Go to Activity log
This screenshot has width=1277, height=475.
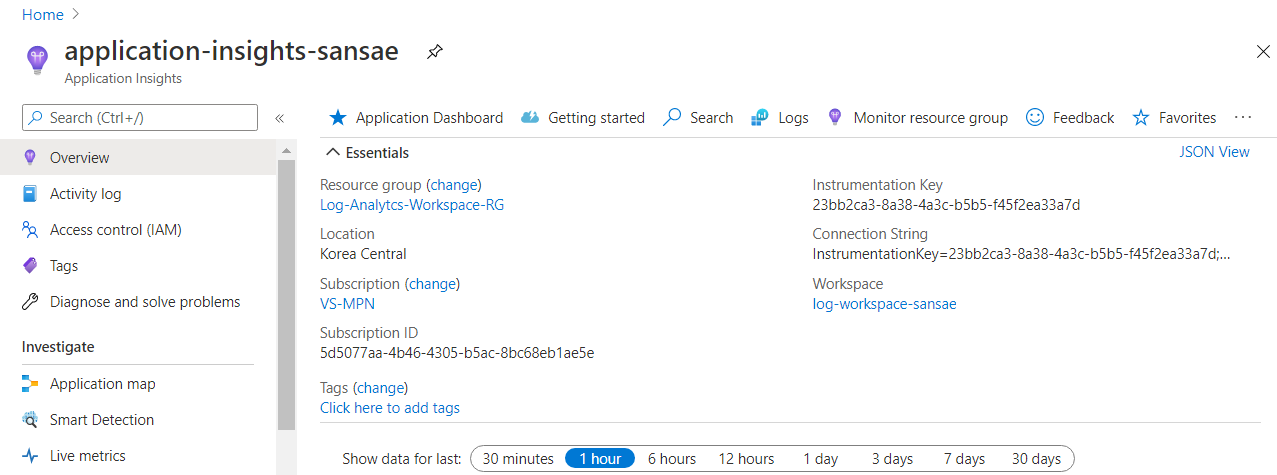[85, 194]
